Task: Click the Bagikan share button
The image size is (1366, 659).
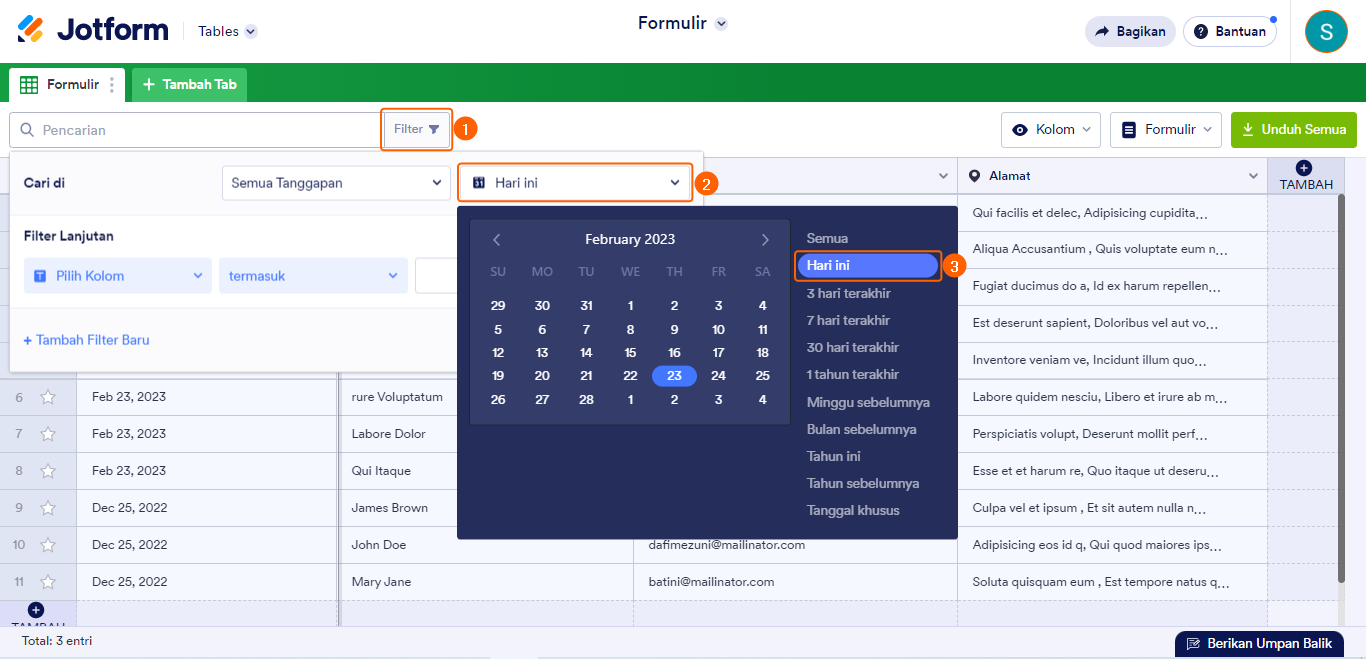Action: point(1130,31)
